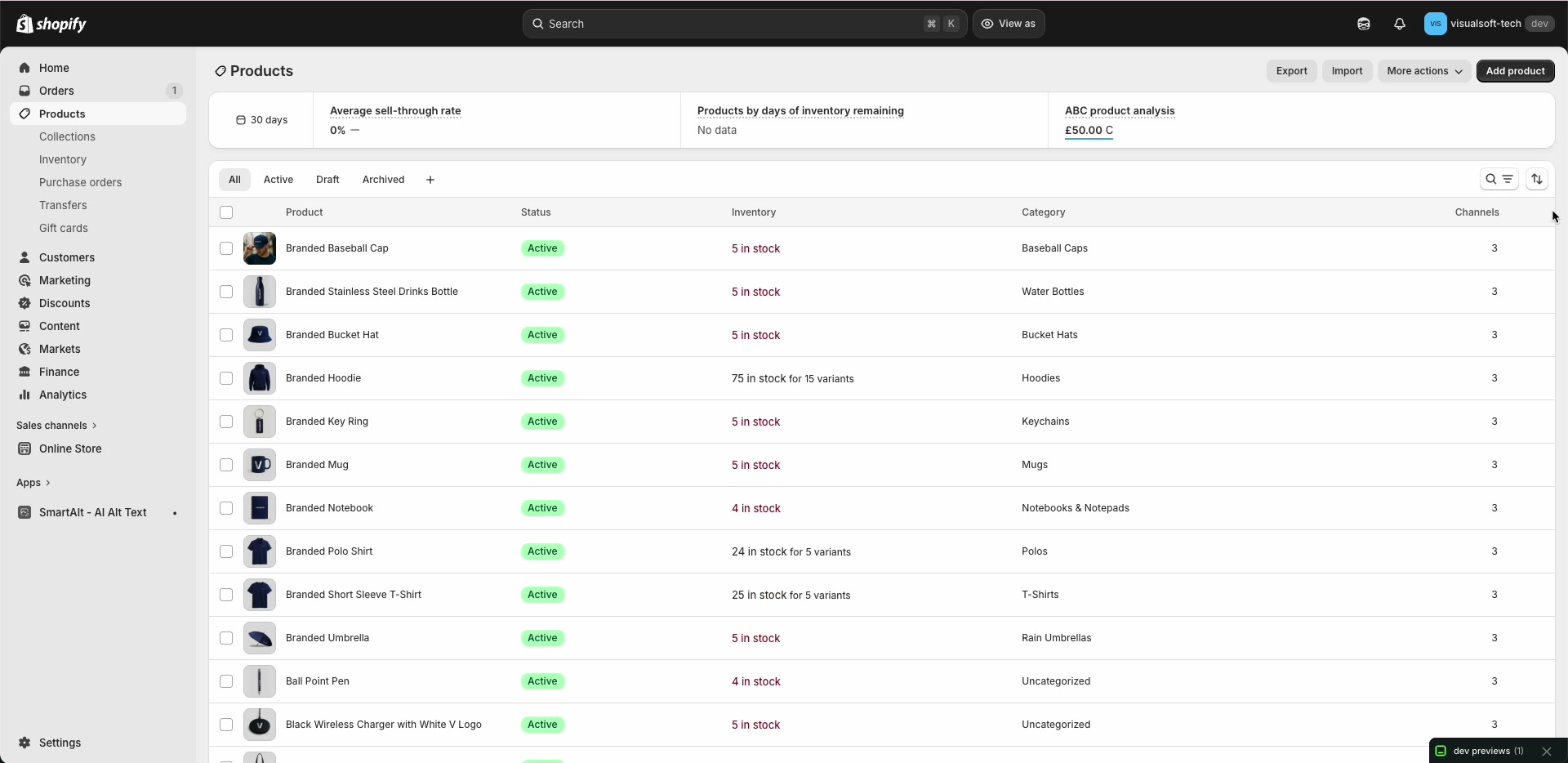Open the Sidekick assistant icon
Image resolution: width=1568 pixels, height=763 pixels.
pyautogui.click(x=1363, y=24)
